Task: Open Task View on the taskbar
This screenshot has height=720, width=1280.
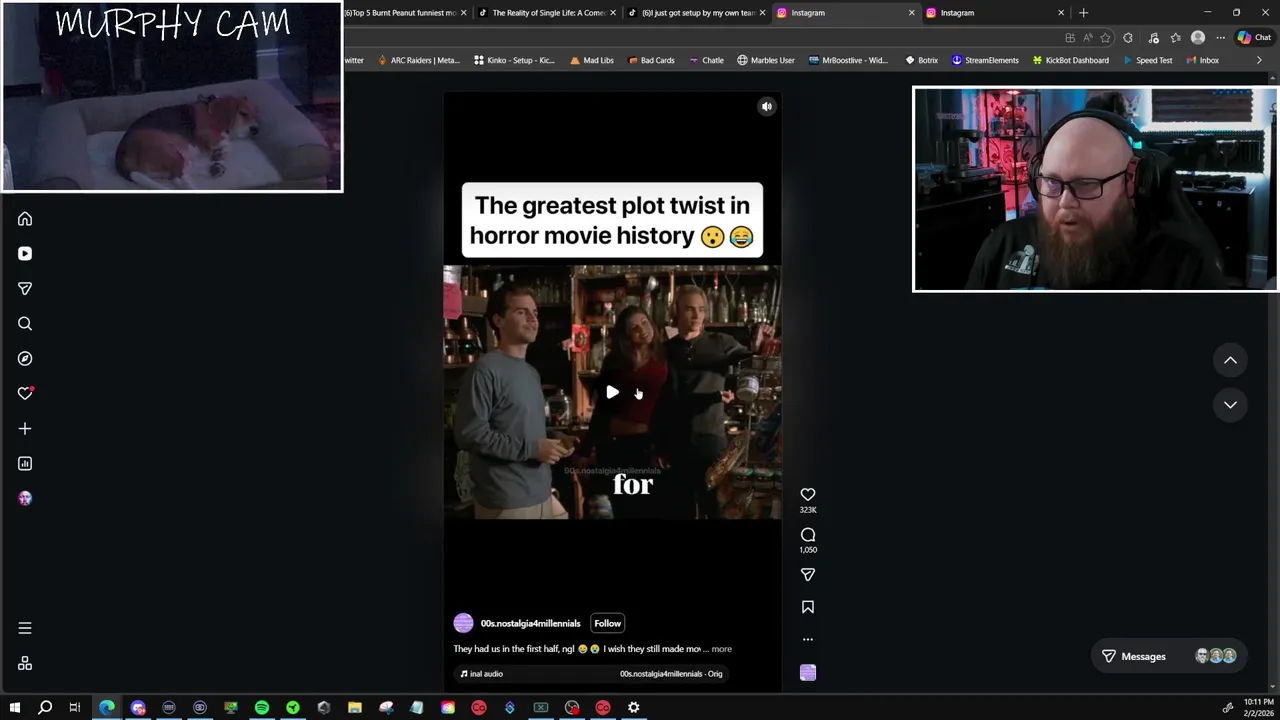Action: click(x=75, y=708)
